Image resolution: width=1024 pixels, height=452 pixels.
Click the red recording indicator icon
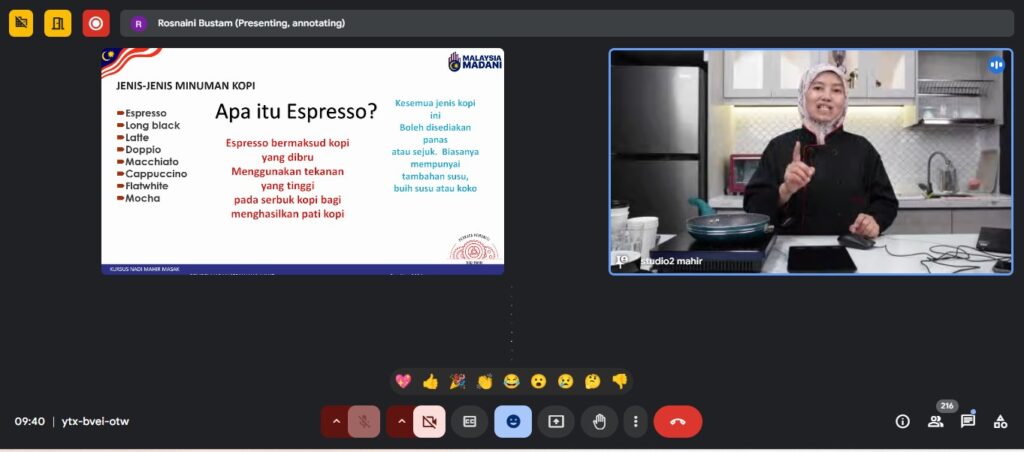pos(96,23)
